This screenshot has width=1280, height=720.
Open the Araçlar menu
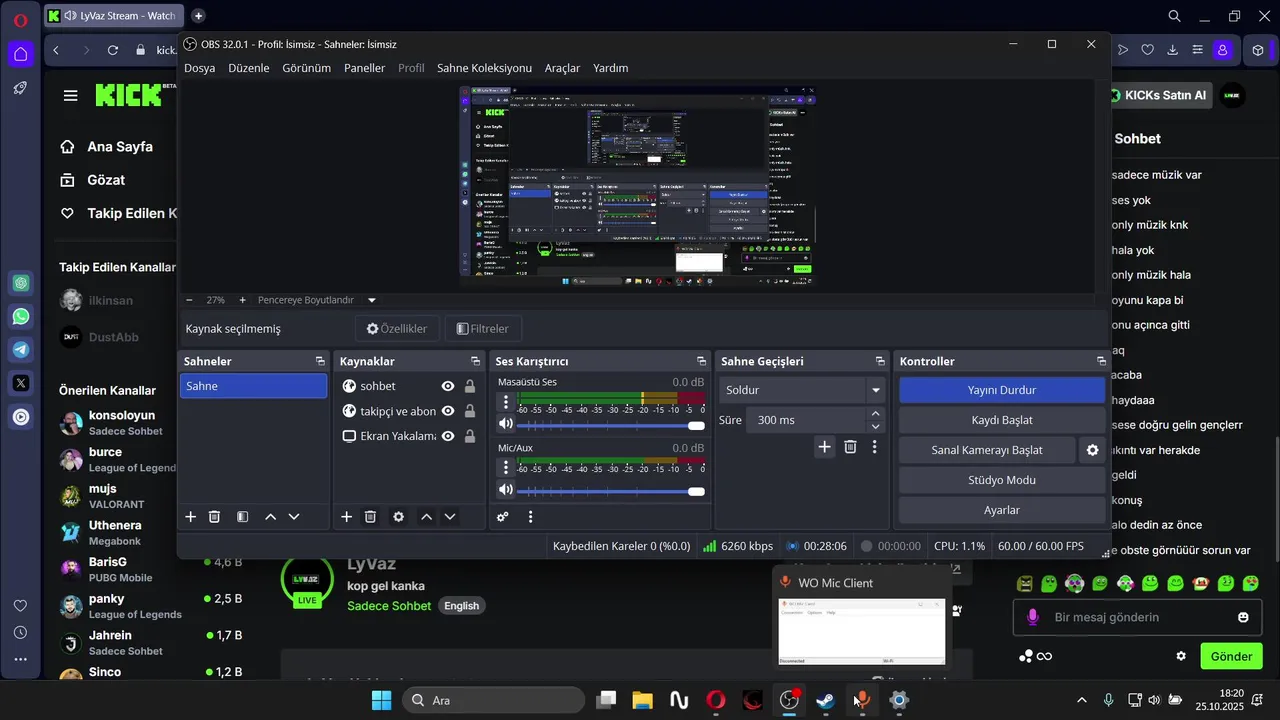coord(562,68)
